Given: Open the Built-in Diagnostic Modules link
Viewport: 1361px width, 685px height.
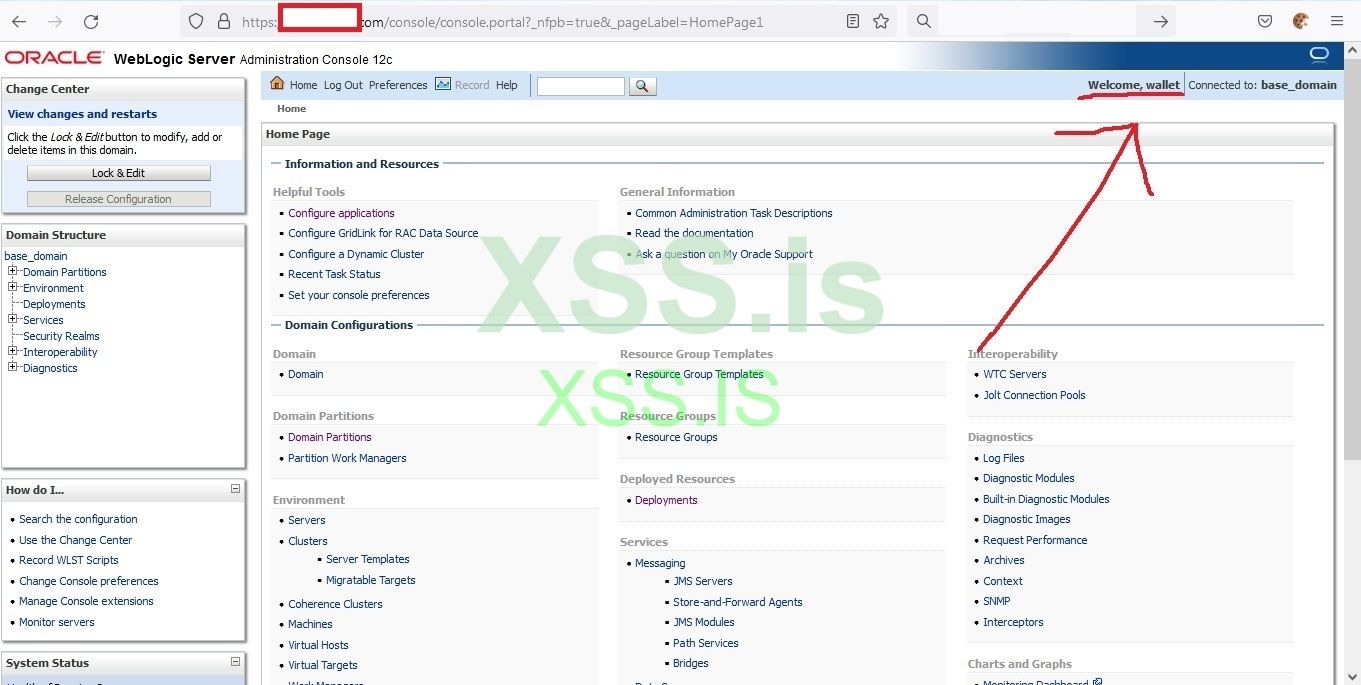Looking at the screenshot, I should pyautogui.click(x=1046, y=499).
